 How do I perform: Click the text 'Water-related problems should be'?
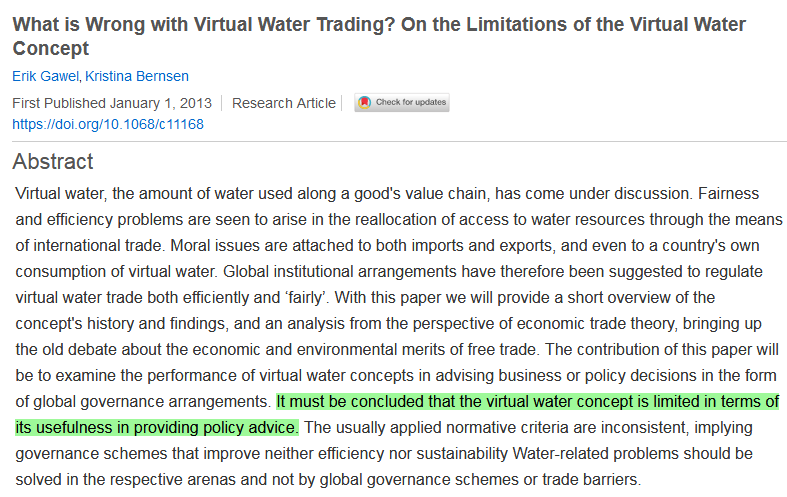632,453
